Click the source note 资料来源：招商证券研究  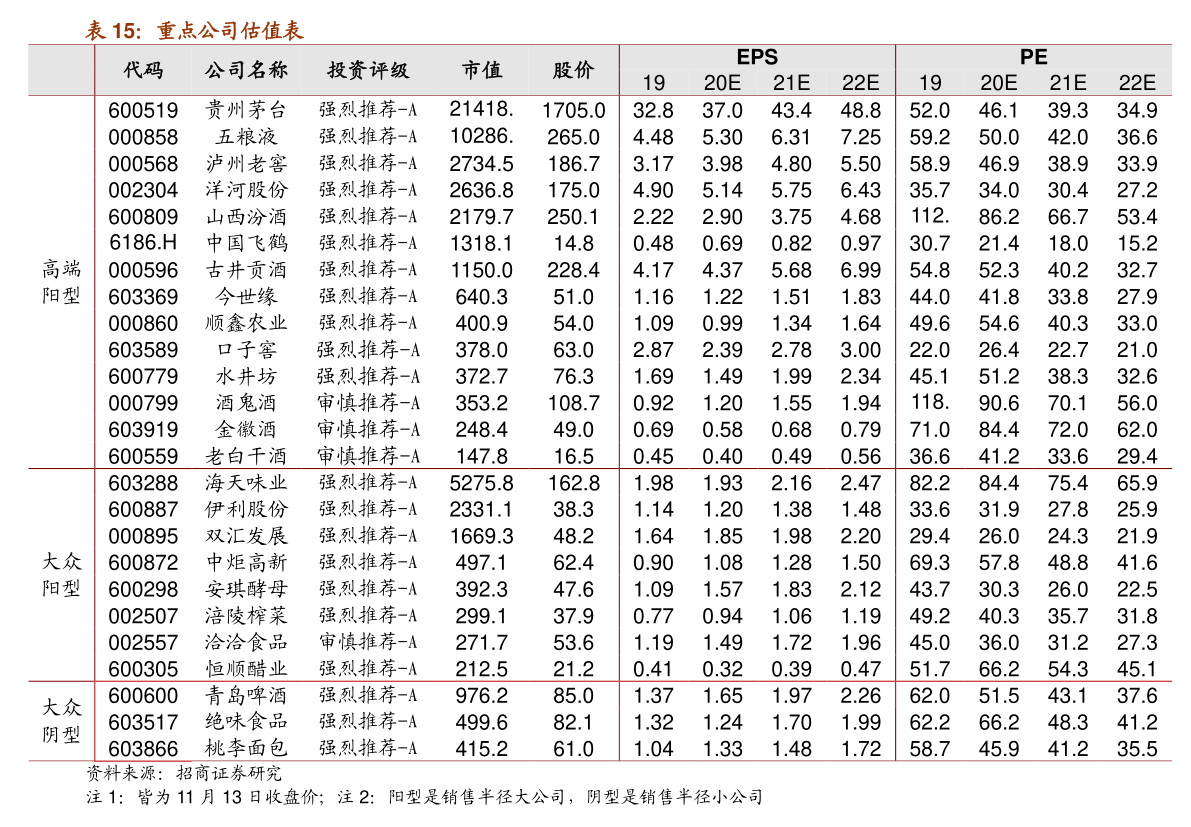pyautogui.click(x=183, y=773)
